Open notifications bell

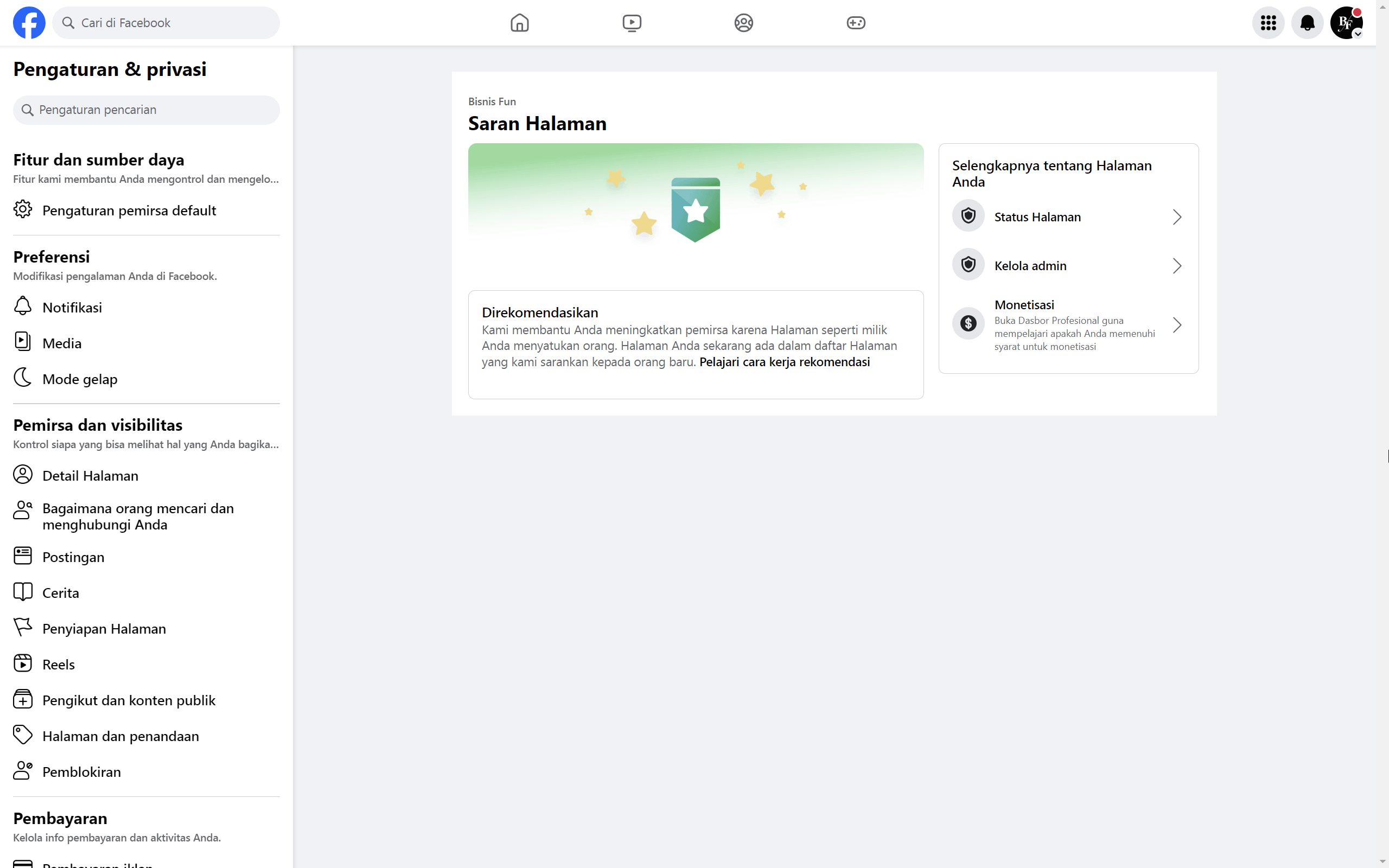pos(1308,23)
